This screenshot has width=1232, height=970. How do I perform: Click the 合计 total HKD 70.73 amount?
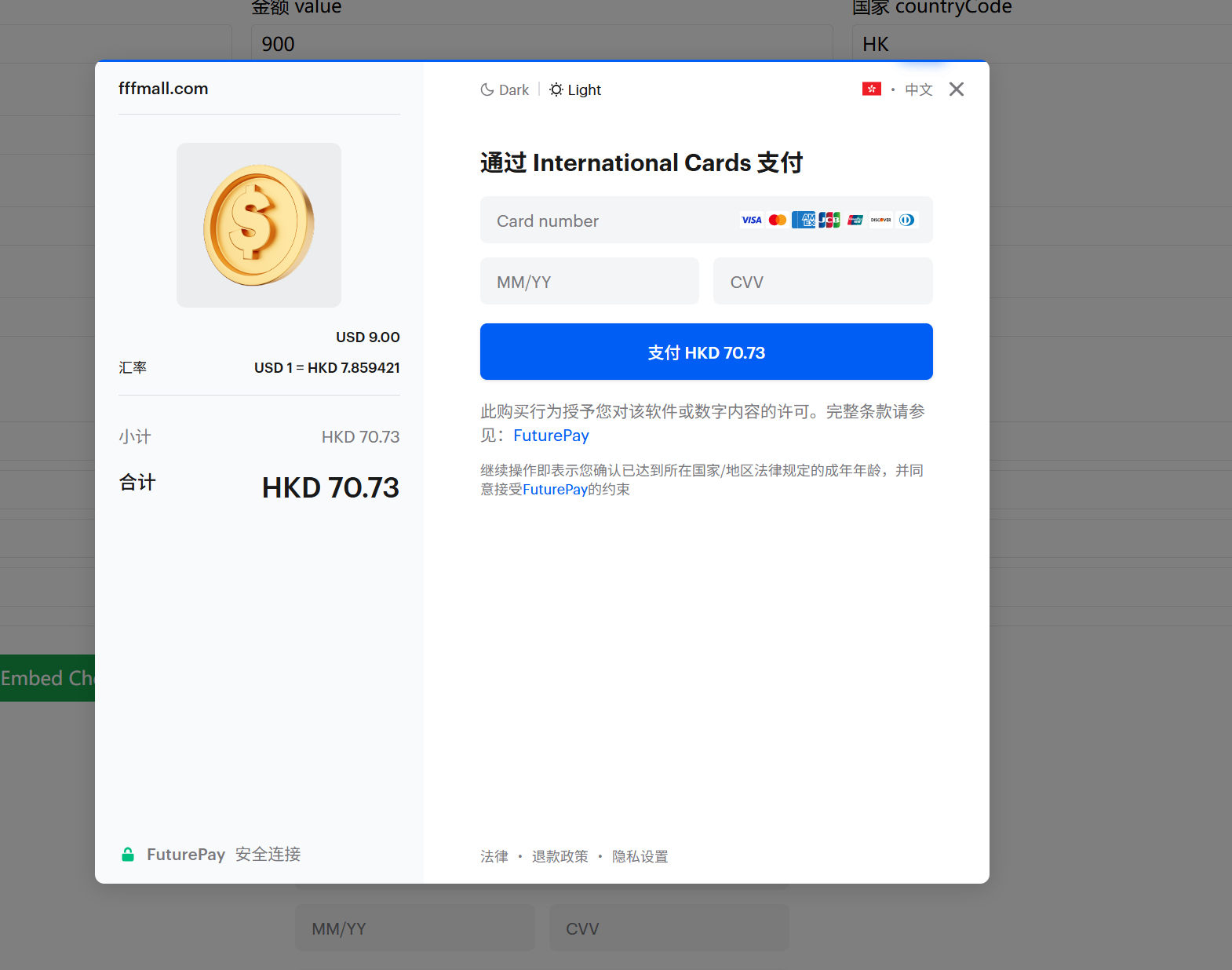pyautogui.click(x=330, y=487)
